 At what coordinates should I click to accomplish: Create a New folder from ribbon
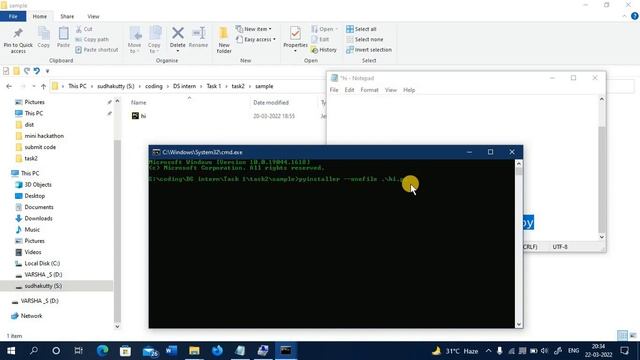coord(224,40)
